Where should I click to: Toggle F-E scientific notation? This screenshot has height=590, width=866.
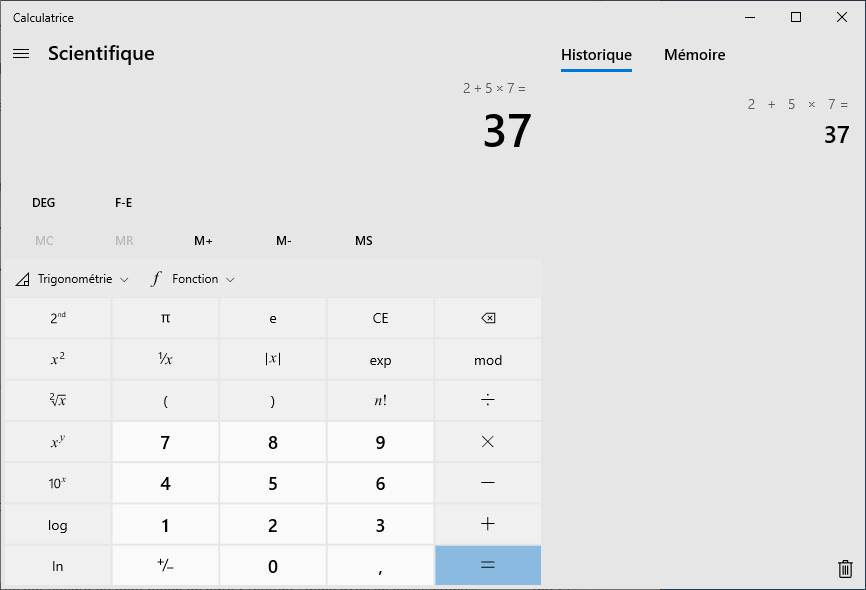[124, 203]
